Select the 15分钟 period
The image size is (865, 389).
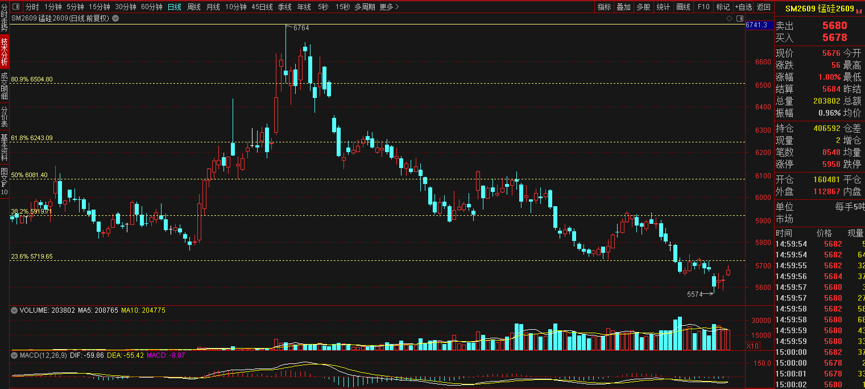pos(99,7)
